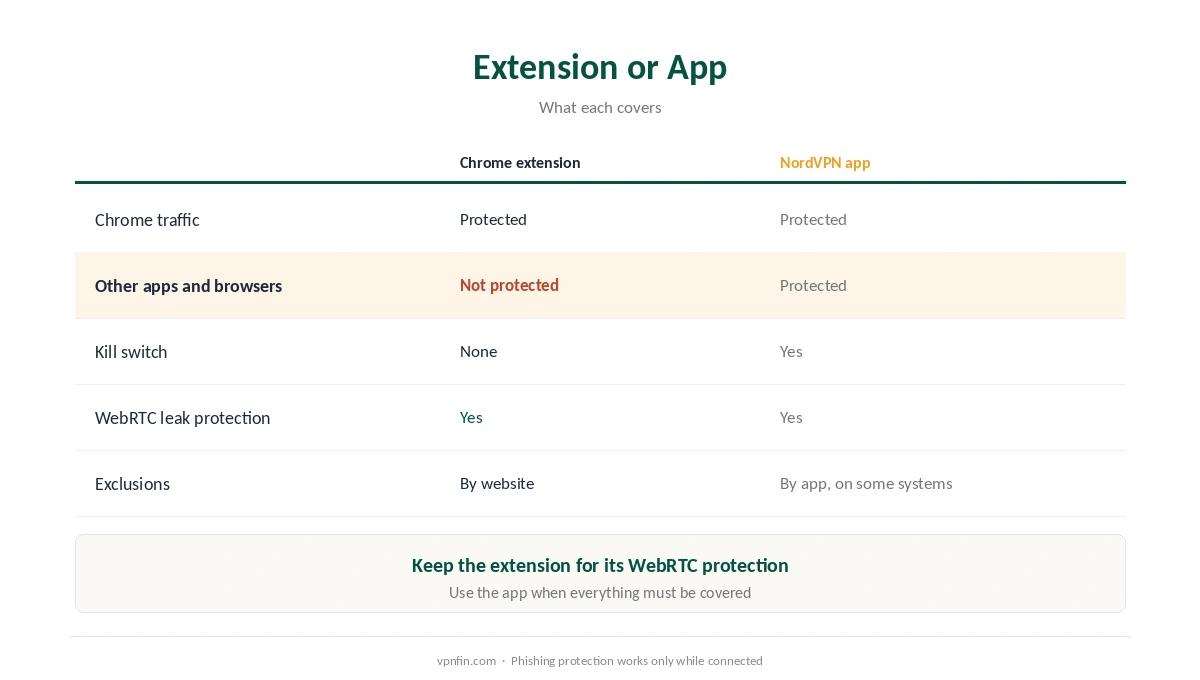Click 'Keep the extension for its WebRTC protection'
The height and width of the screenshot is (680, 1200).
click(x=600, y=566)
